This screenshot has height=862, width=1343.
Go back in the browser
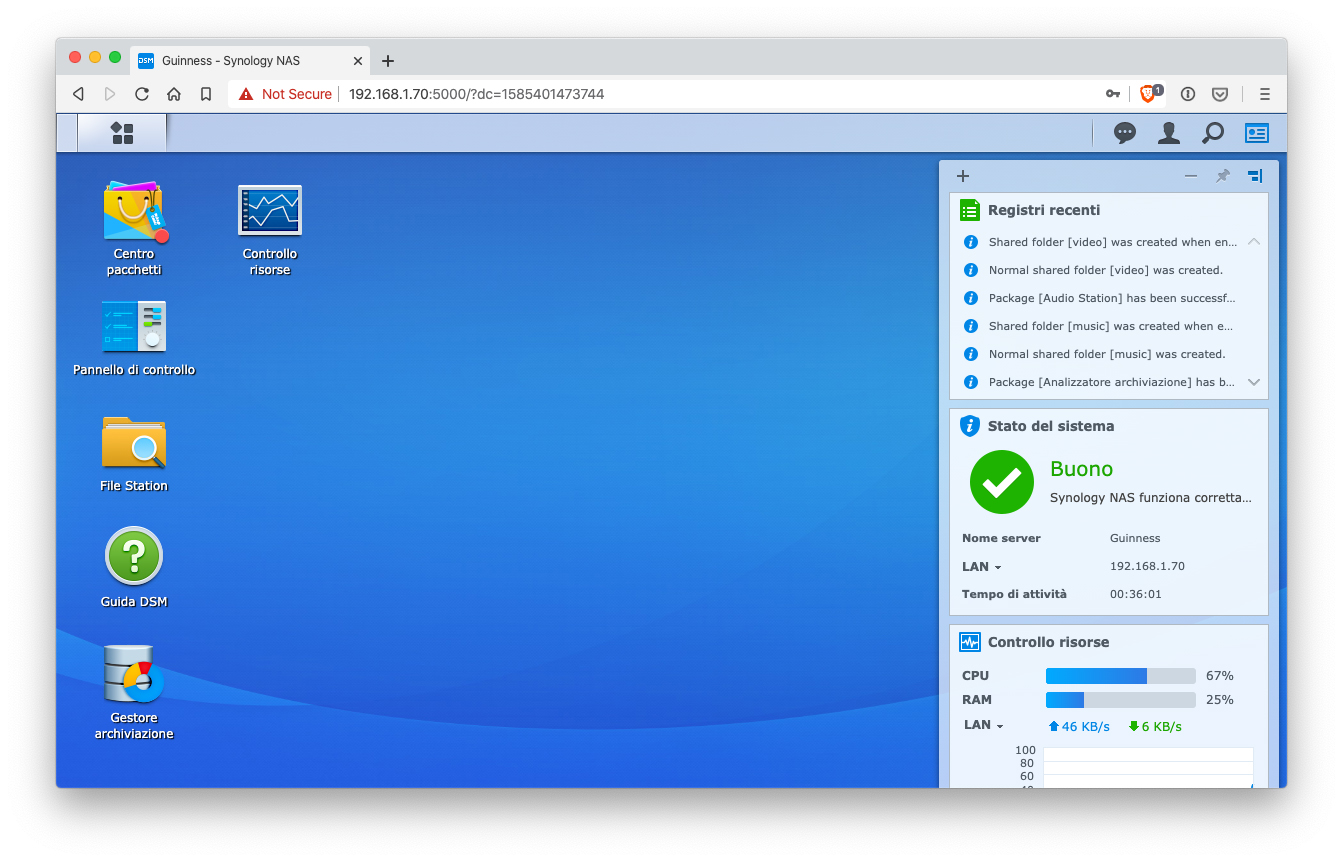tap(78, 94)
